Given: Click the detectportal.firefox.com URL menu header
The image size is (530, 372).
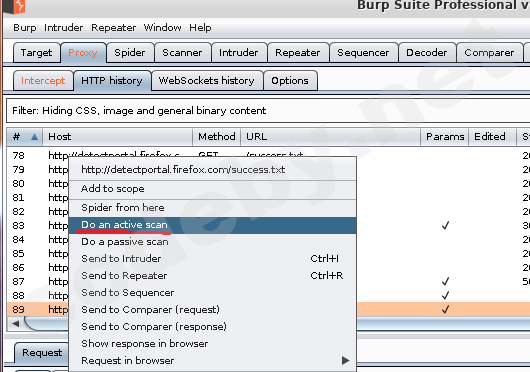Looking at the screenshot, I should [213, 169].
